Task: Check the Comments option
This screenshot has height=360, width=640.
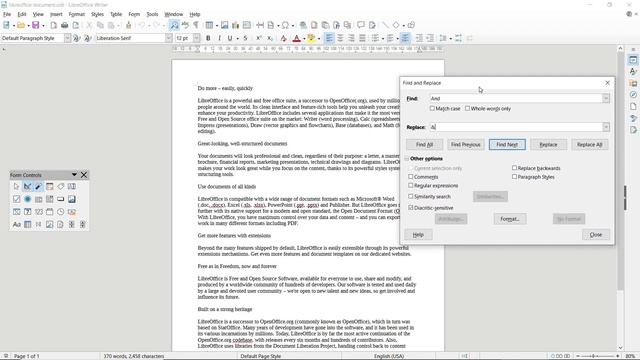Action: [411, 177]
